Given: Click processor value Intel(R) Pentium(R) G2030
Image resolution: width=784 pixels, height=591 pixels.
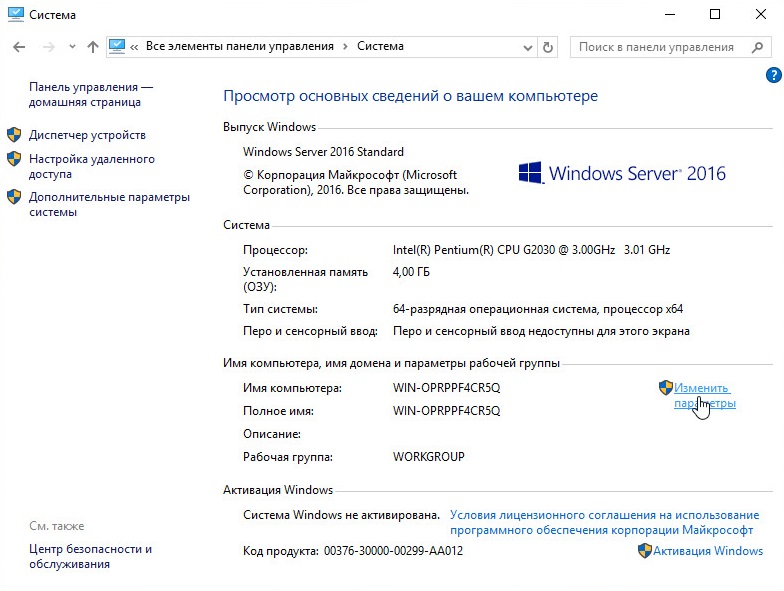Looking at the screenshot, I should pyautogui.click(x=531, y=250).
